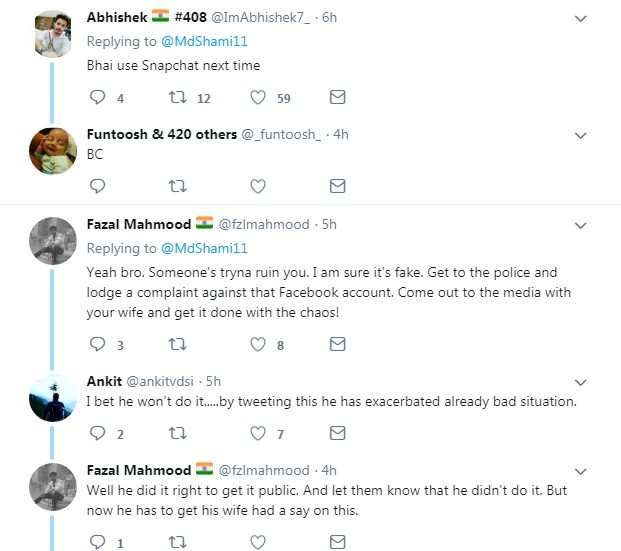Share Funtoosh's tweet via message icon

(x=338, y=186)
